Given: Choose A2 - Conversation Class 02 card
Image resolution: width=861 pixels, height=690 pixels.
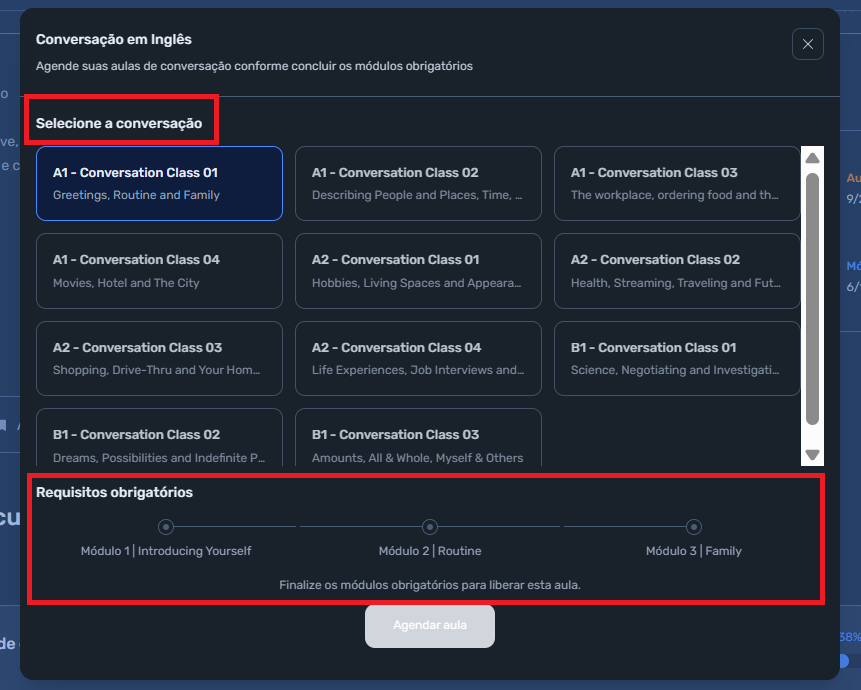Looking at the screenshot, I should [x=677, y=271].
